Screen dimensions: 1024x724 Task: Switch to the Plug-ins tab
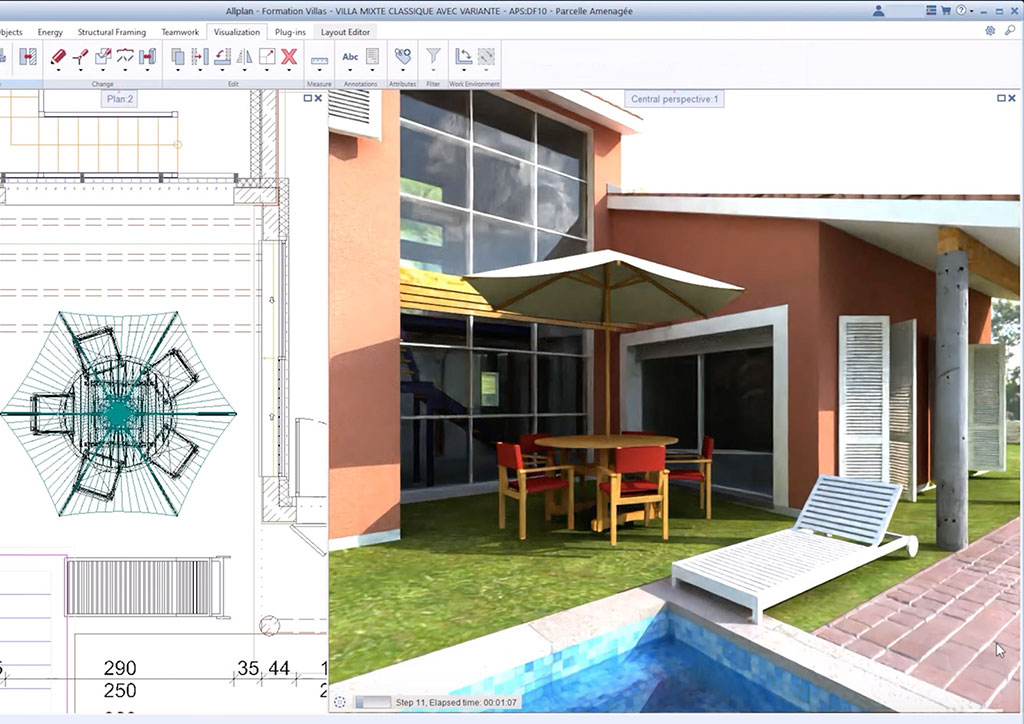pos(290,32)
